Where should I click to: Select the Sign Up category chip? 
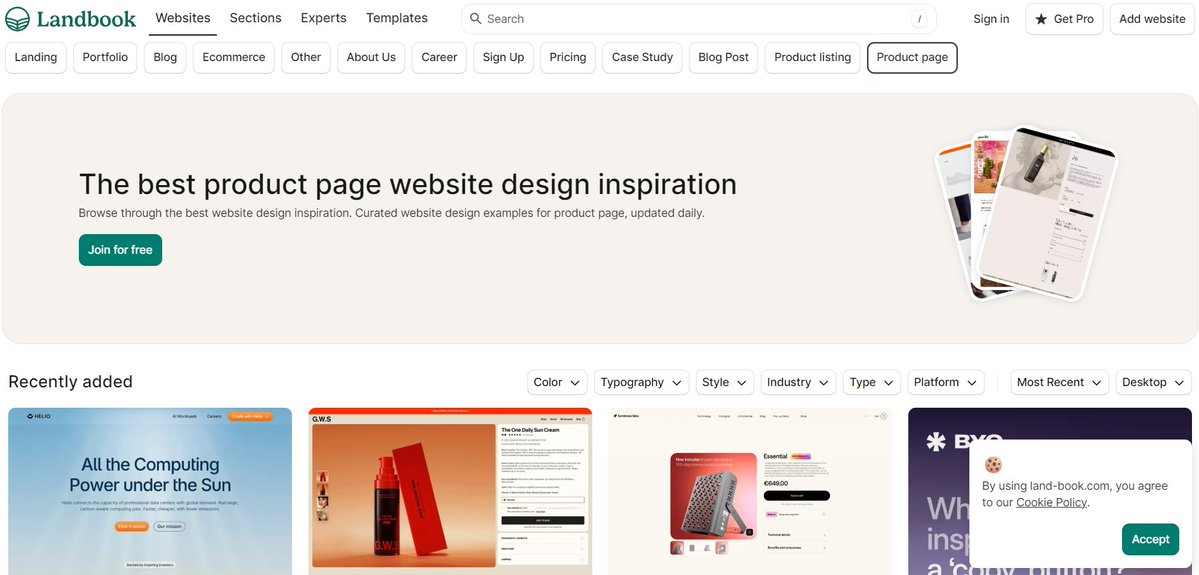[504, 57]
